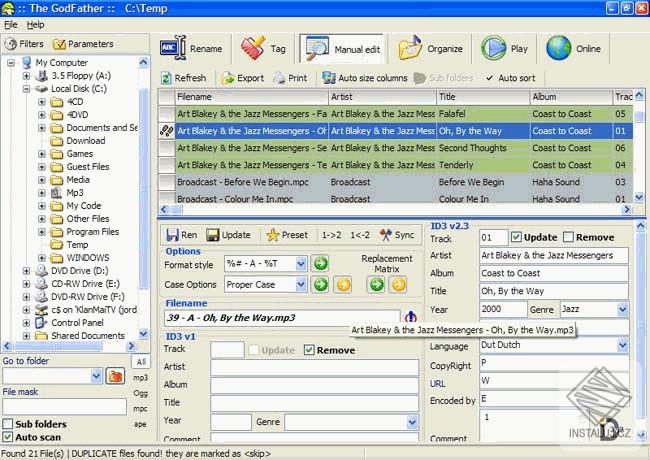Tick the row checkbox for Falafel
The width and height of the screenshot is (650, 460).
coord(167,114)
